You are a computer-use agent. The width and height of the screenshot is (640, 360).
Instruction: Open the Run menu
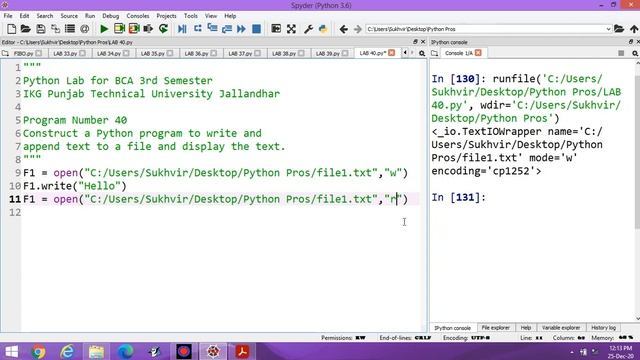point(90,16)
